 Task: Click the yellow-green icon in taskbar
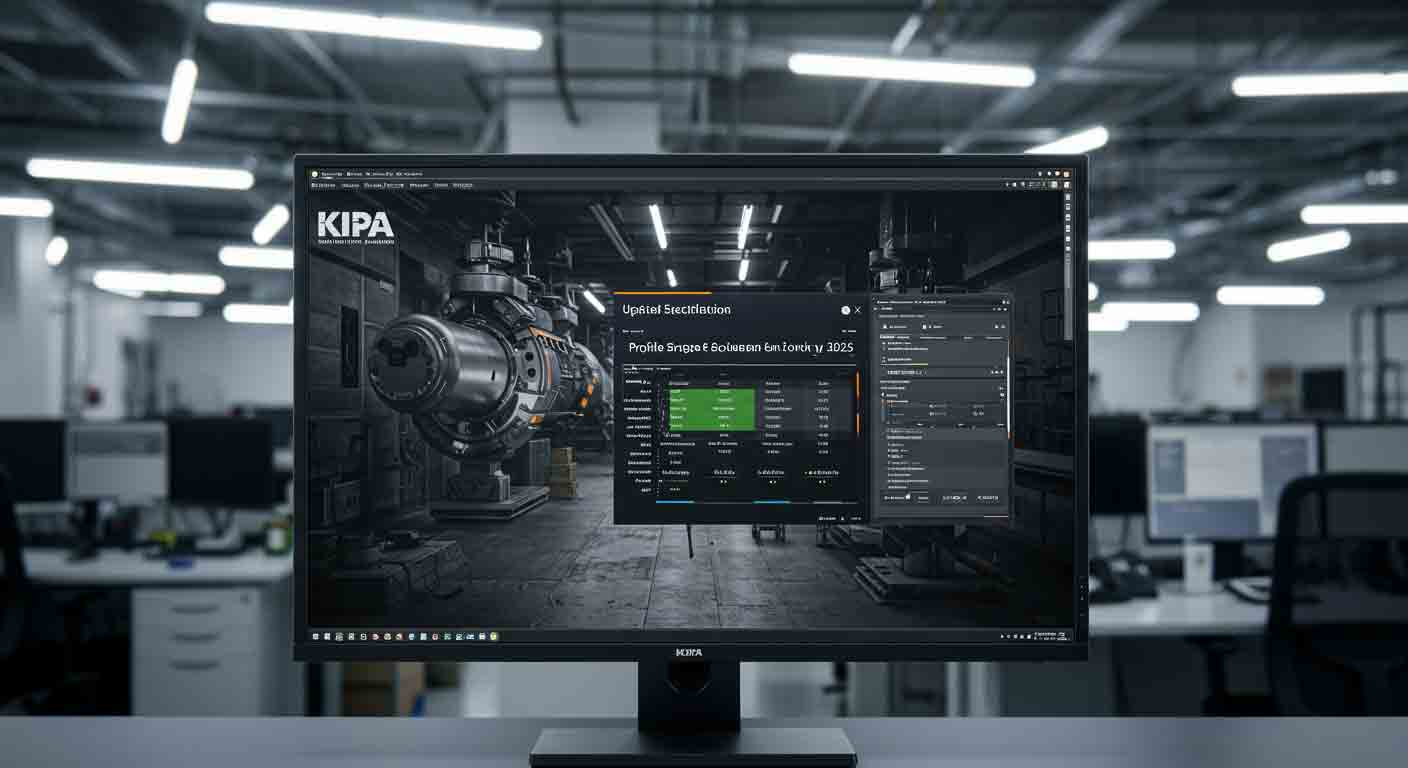click(494, 636)
